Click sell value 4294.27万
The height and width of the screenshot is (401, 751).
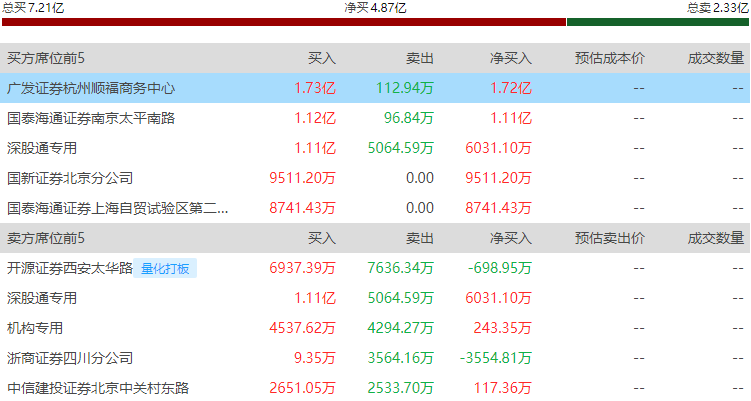tap(400, 328)
